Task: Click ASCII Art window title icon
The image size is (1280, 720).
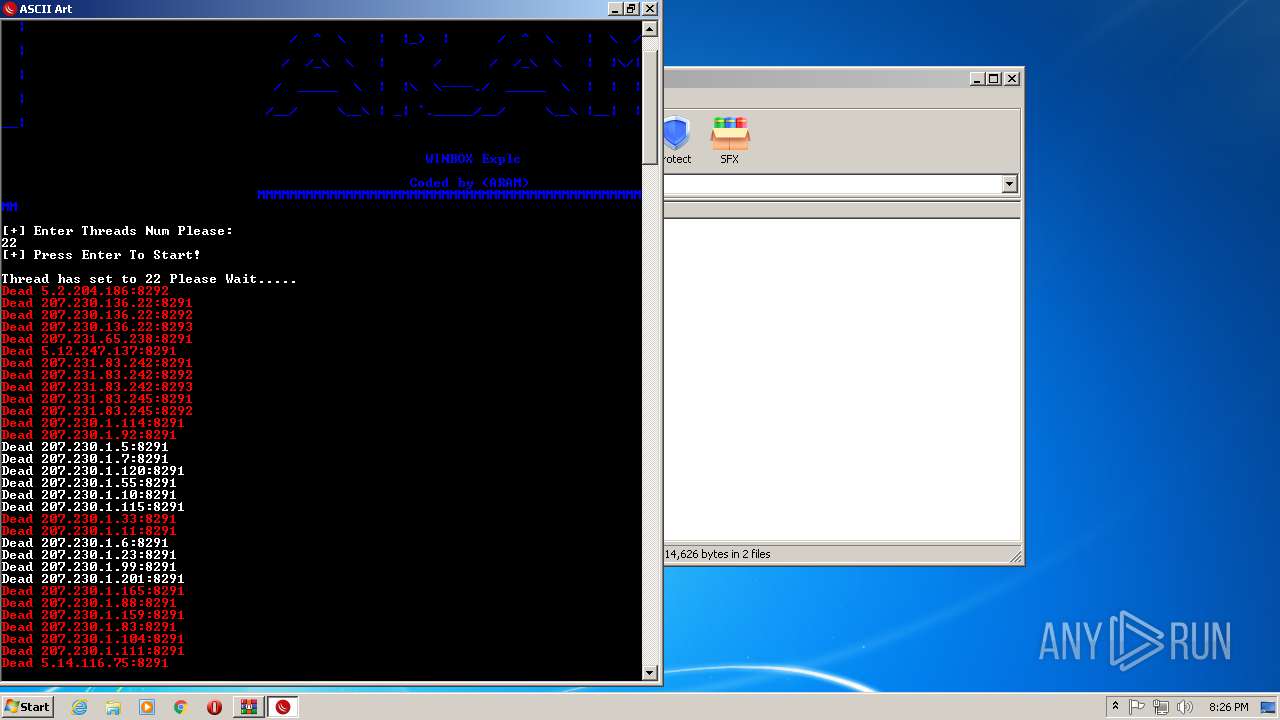Action: pos(10,9)
